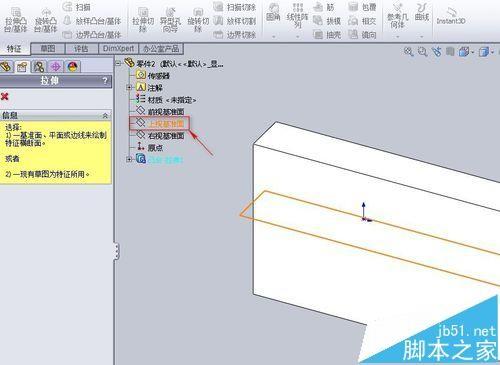The width and height of the screenshot is (500, 365).
Task: Switch to the 特征 features tab
Action: click(x=14, y=49)
